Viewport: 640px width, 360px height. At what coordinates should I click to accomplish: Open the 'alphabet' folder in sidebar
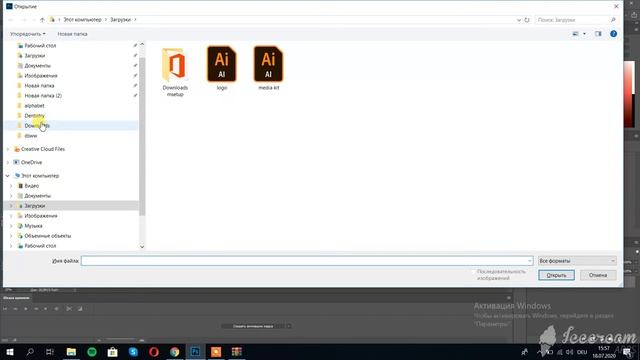pos(34,106)
